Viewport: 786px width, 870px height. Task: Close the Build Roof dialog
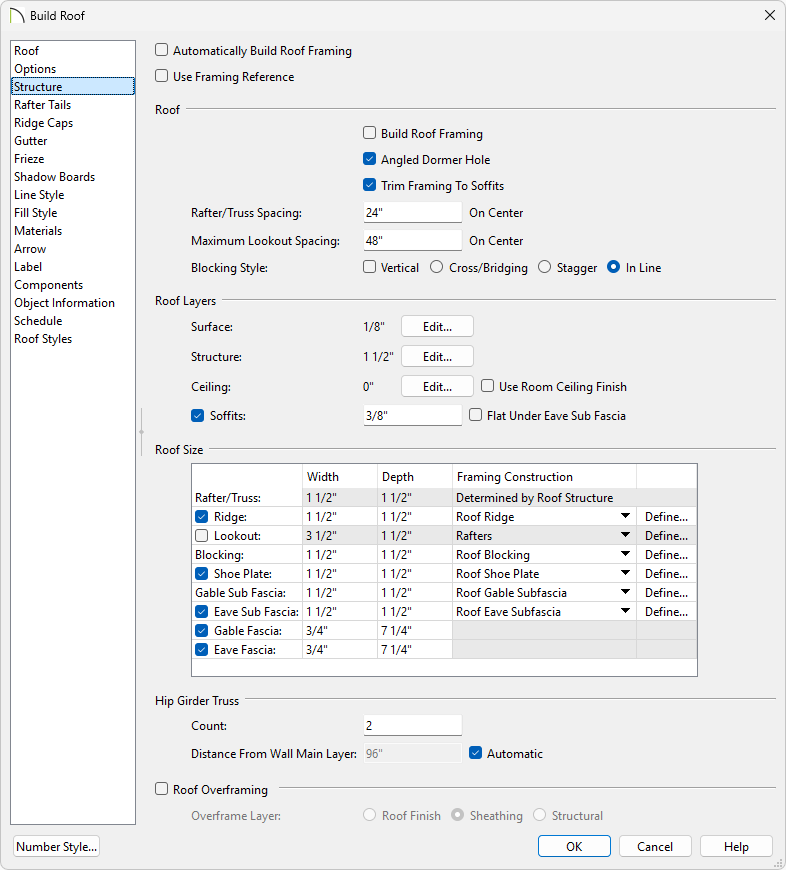pyautogui.click(x=769, y=15)
